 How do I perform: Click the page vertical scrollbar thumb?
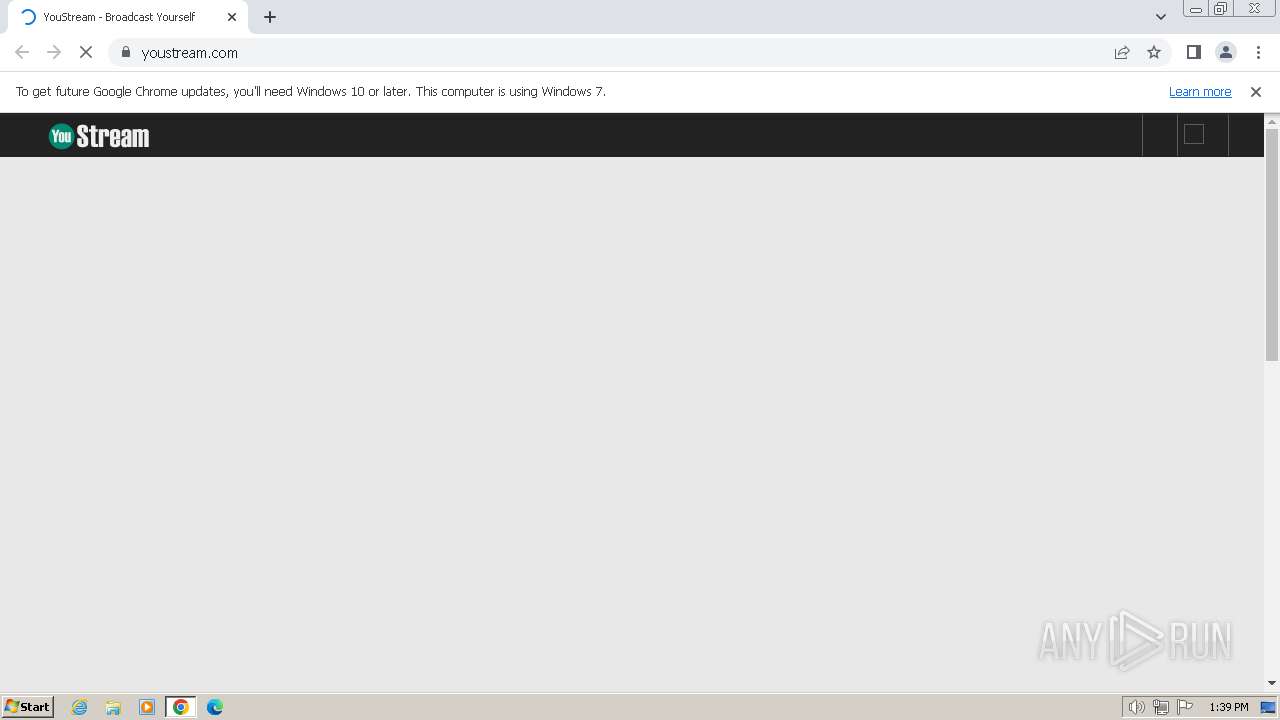(x=1272, y=245)
